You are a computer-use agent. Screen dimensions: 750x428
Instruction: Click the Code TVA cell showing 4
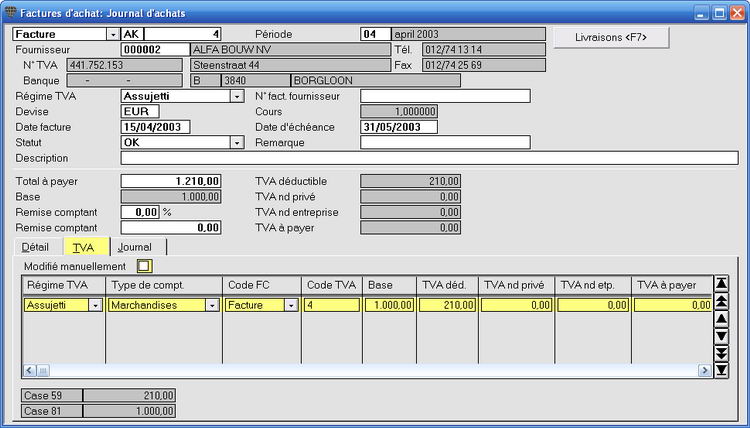click(x=332, y=305)
